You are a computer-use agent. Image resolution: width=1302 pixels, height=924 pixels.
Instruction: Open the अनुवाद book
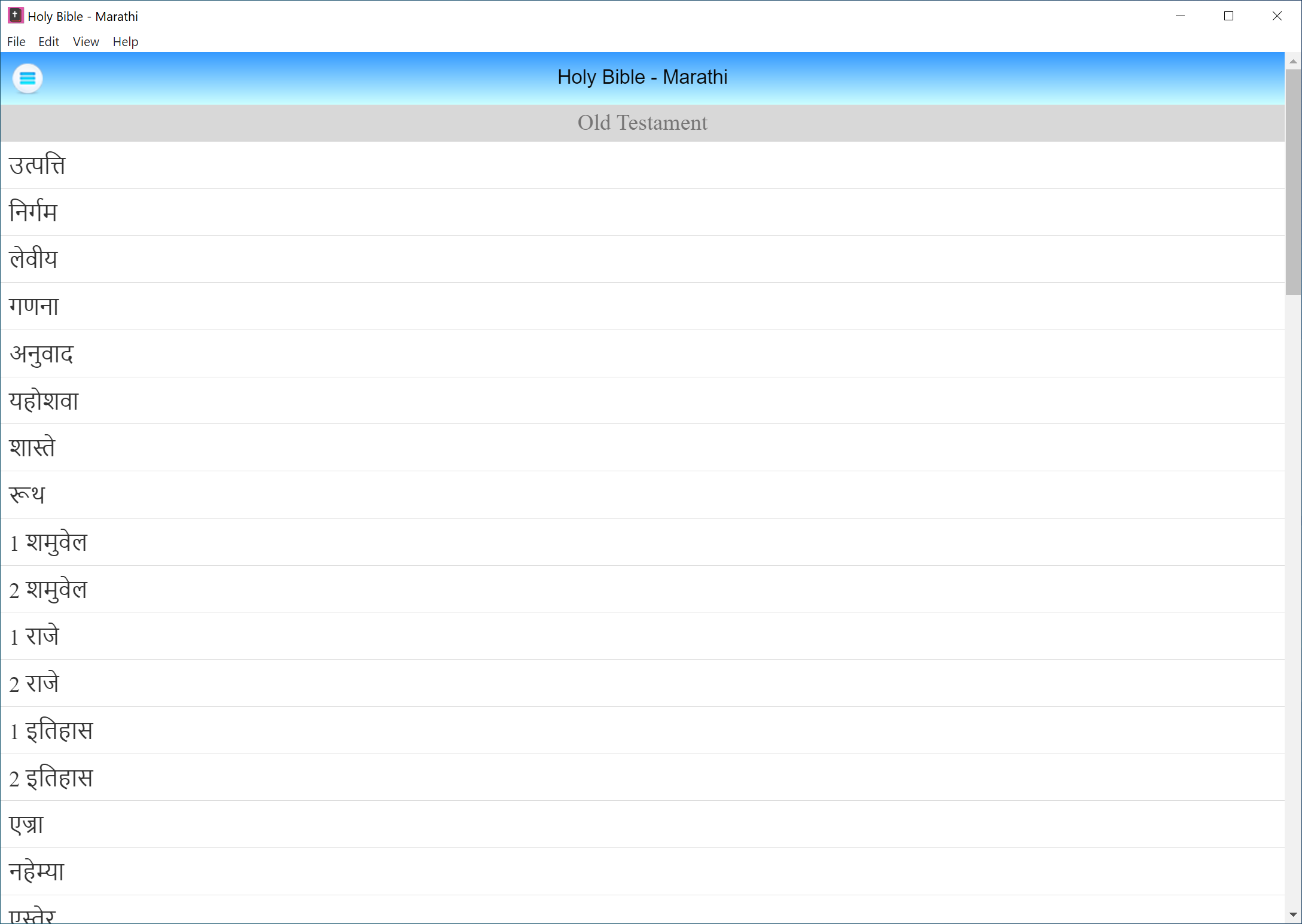tap(41, 353)
